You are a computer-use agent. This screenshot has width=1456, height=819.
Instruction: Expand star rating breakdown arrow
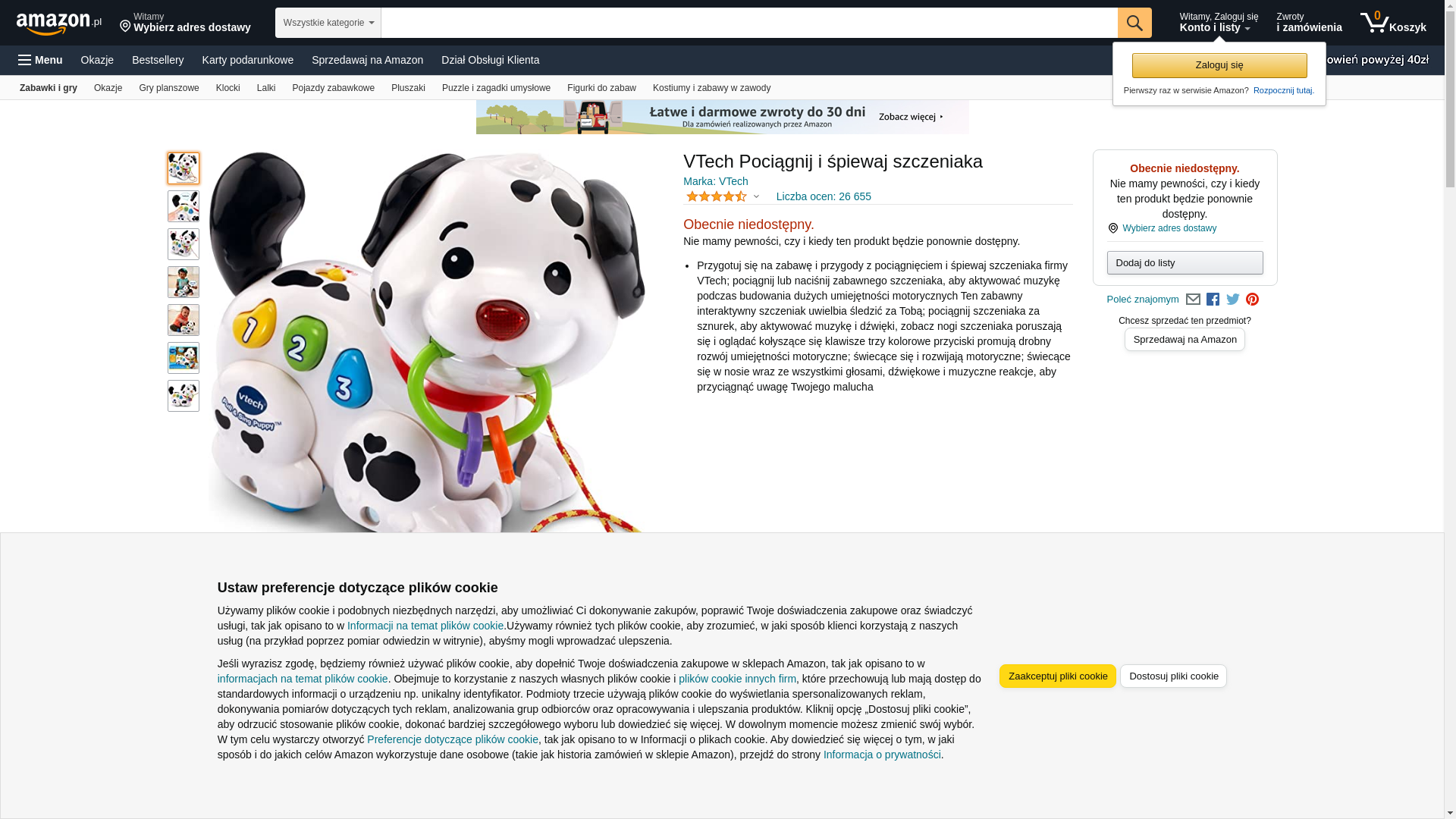click(756, 197)
